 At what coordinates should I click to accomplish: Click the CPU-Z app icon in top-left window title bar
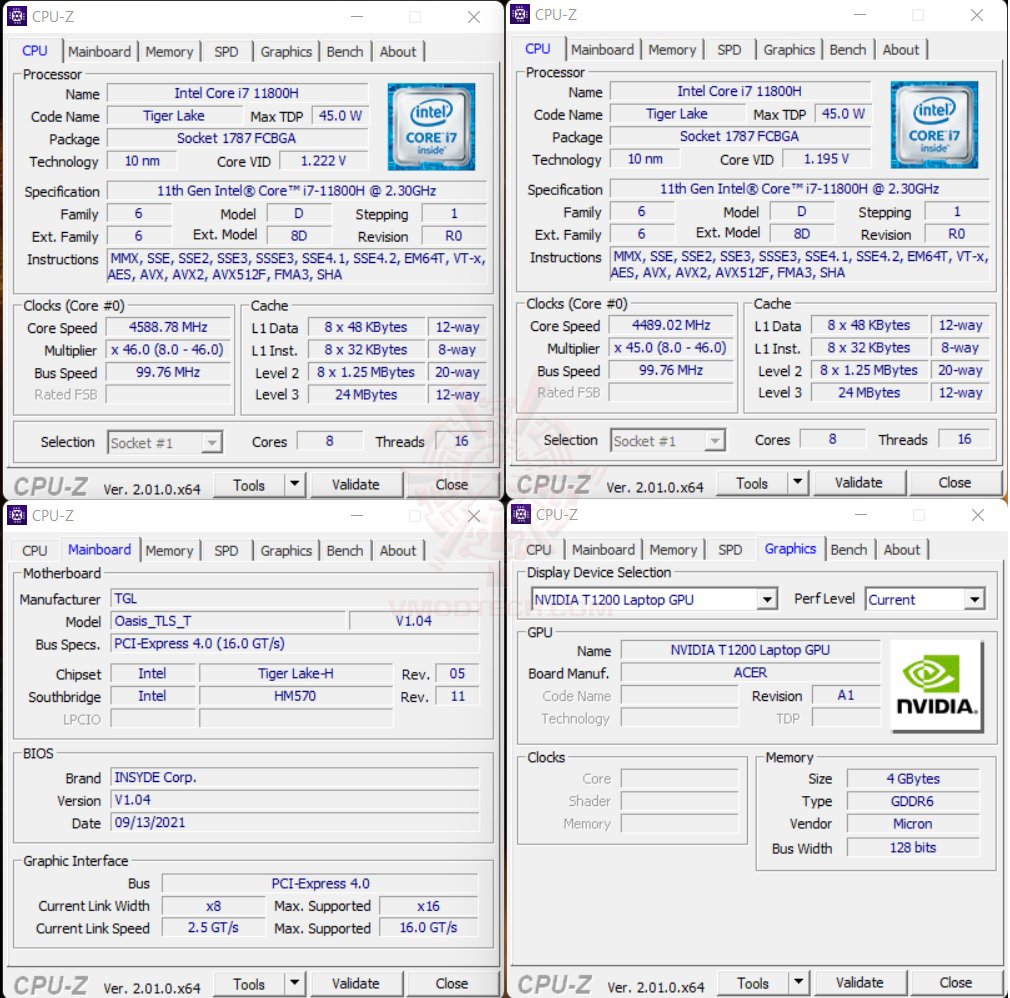coord(17,16)
